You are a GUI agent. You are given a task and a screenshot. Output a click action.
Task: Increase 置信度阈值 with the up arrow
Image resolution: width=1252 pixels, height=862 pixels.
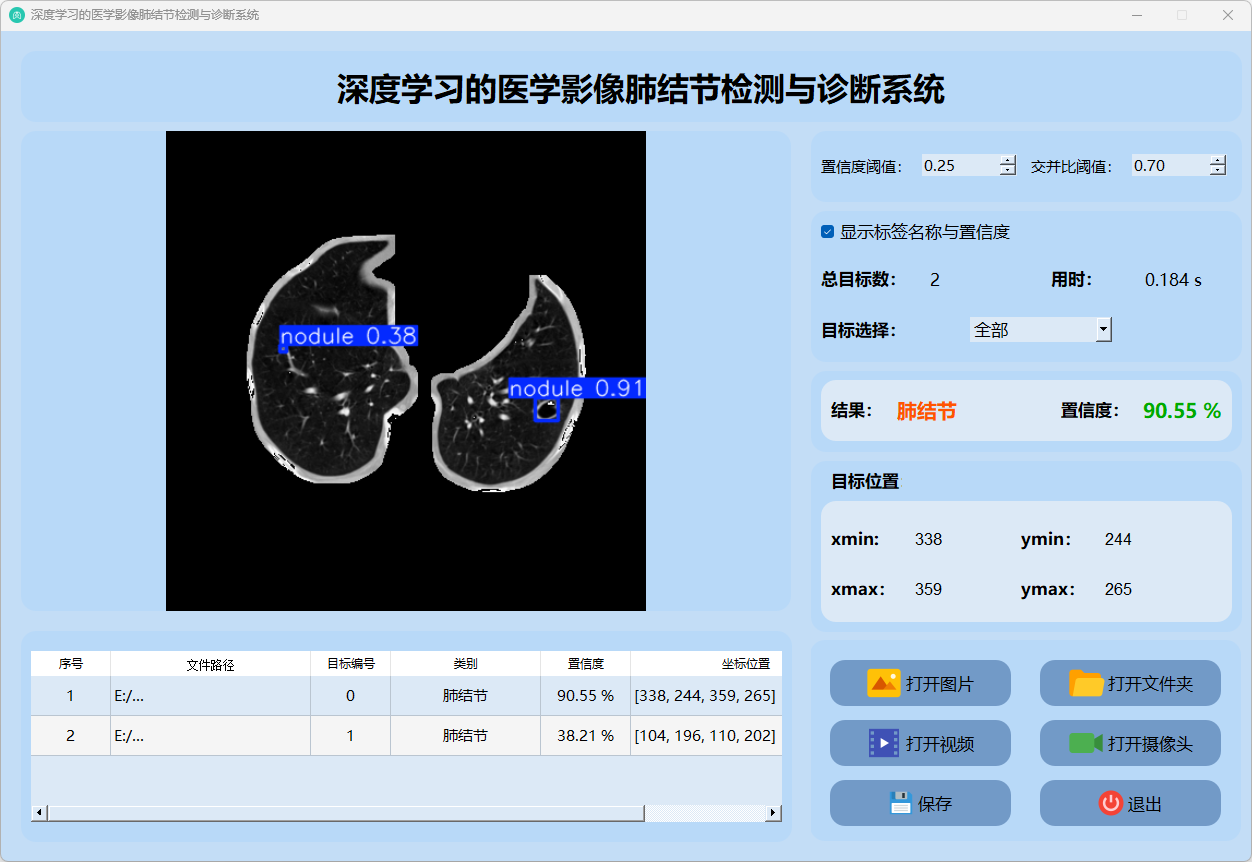point(1007,160)
